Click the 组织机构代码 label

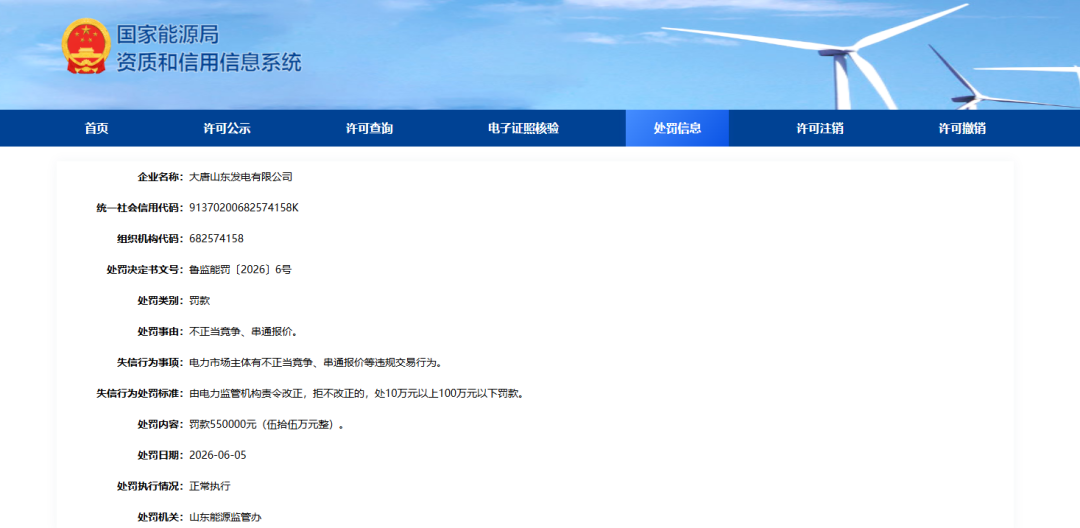150,239
